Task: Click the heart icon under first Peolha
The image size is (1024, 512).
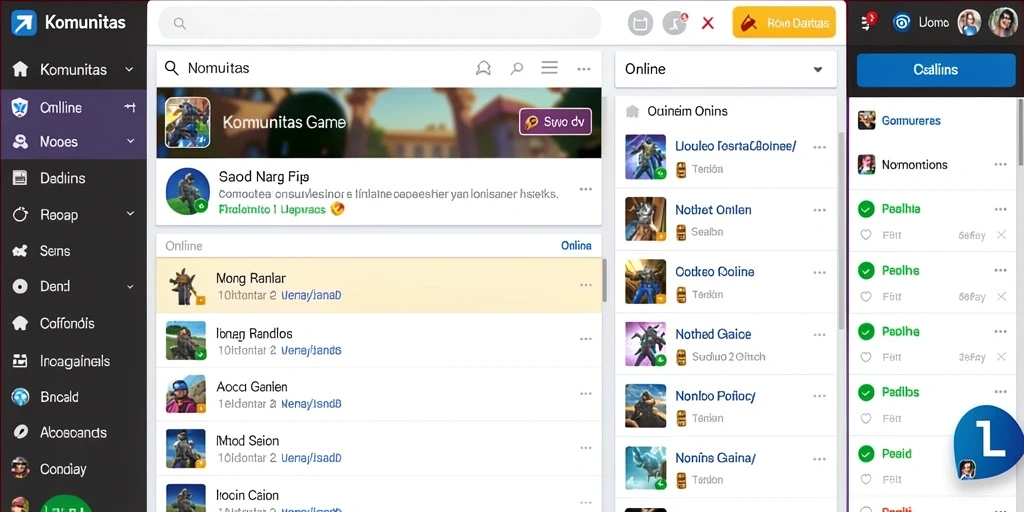Action: point(866,235)
